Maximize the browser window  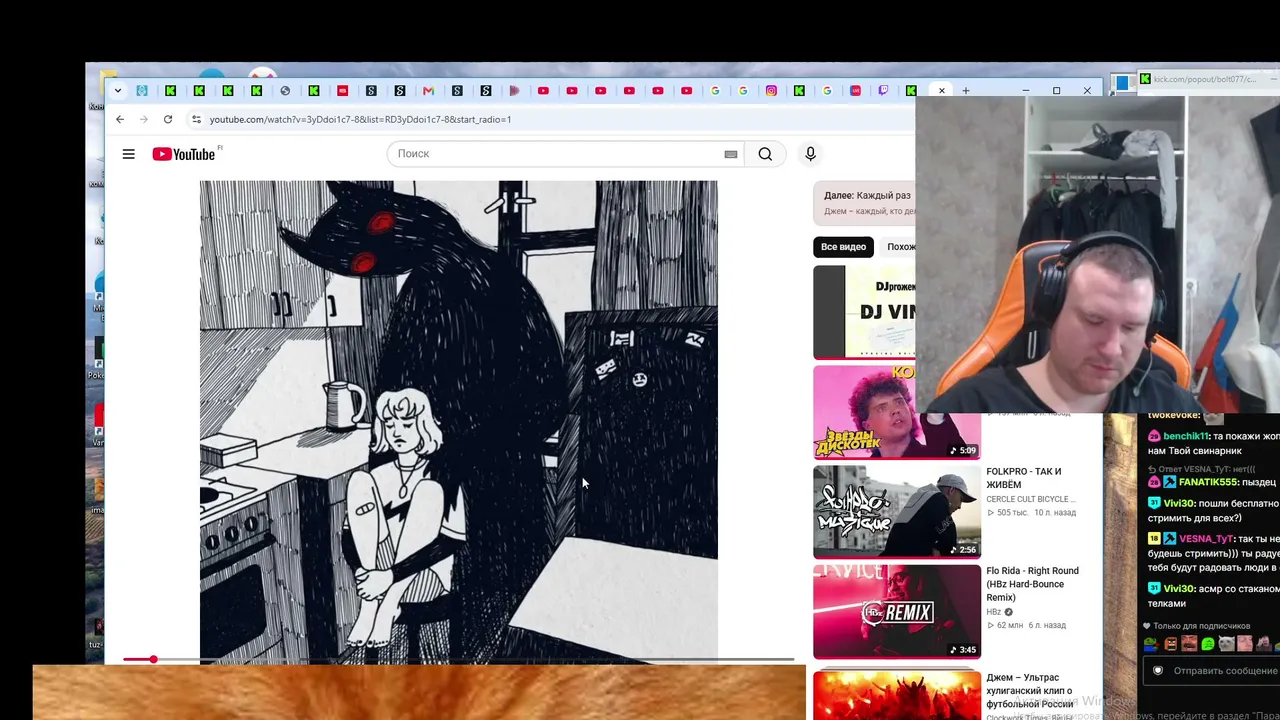(1056, 91)
